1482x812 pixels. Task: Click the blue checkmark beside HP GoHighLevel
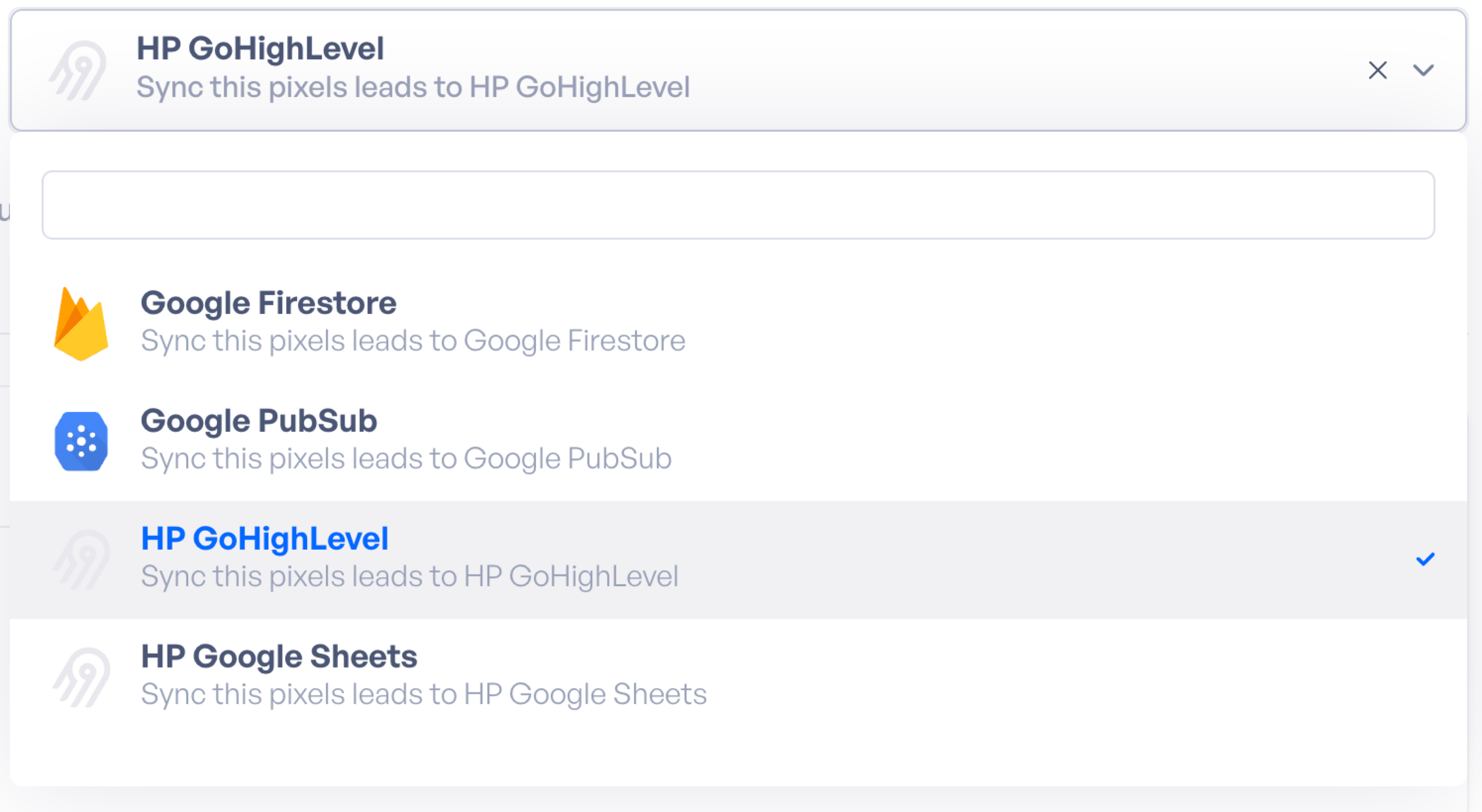(1425, 559)
